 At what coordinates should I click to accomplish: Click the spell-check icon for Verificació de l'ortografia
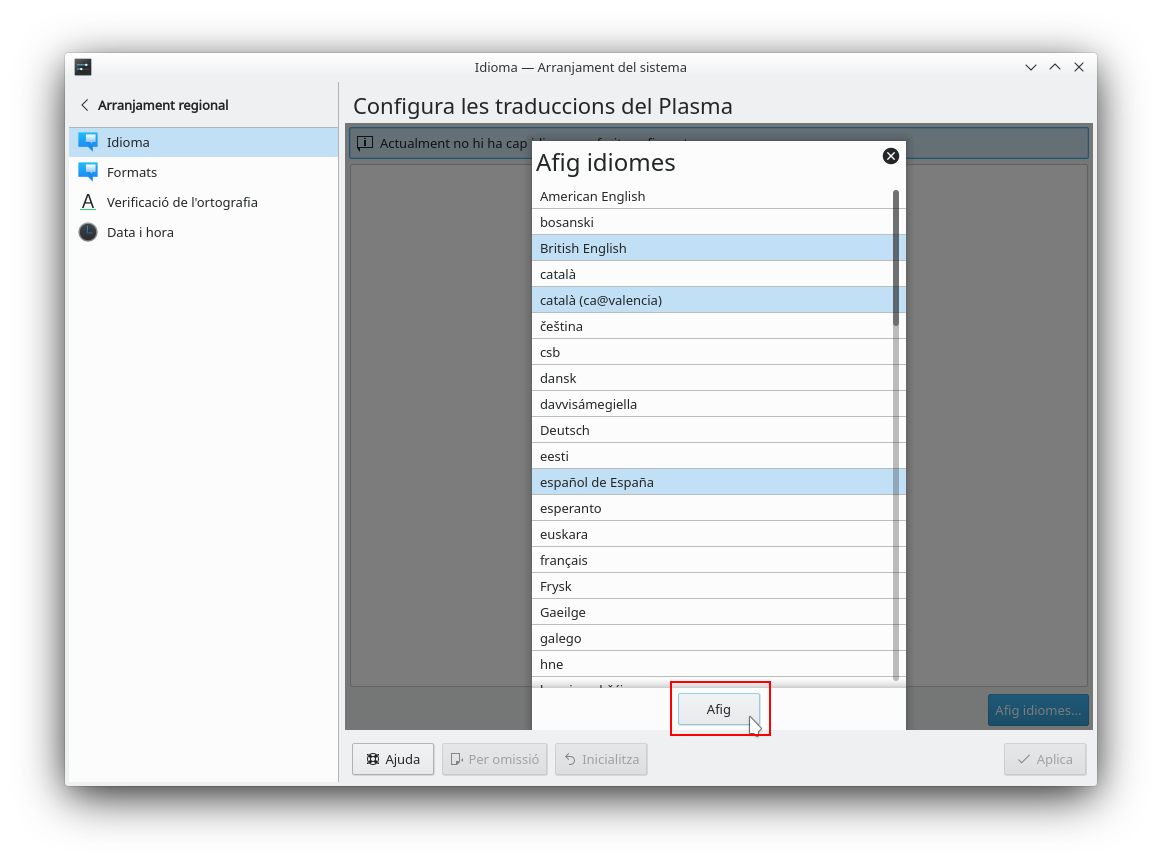[88, 202]
